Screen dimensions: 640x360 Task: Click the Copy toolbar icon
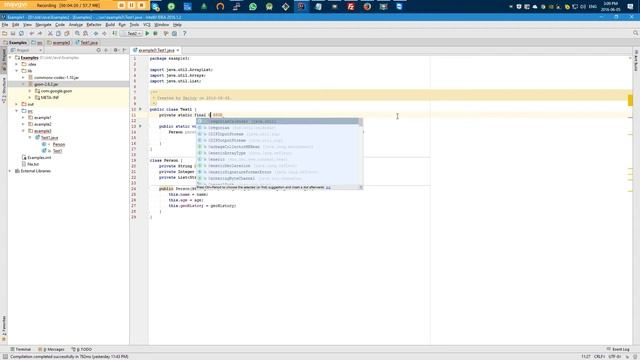58,33
